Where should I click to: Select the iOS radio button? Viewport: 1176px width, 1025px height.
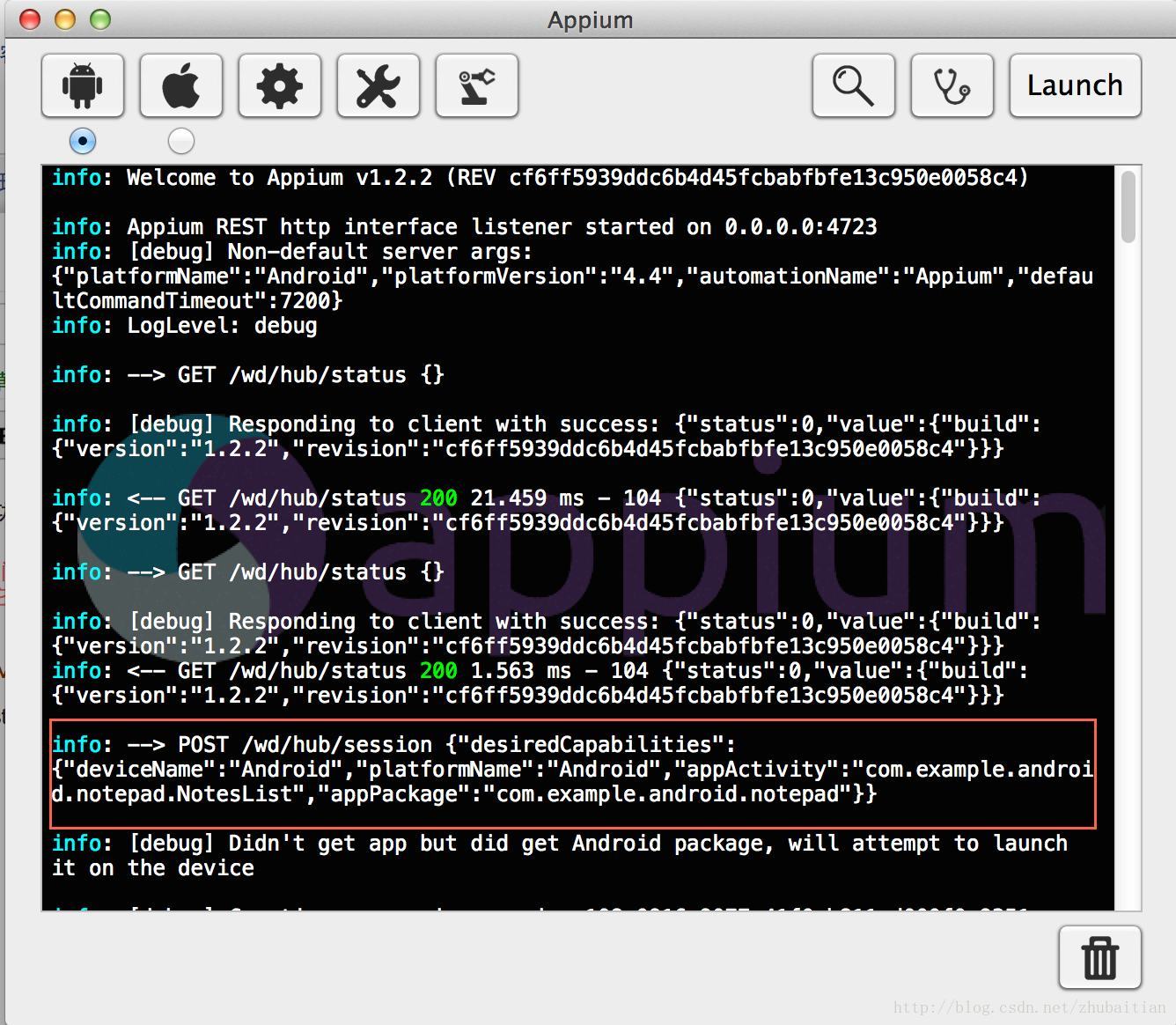[x=181, y=141]
